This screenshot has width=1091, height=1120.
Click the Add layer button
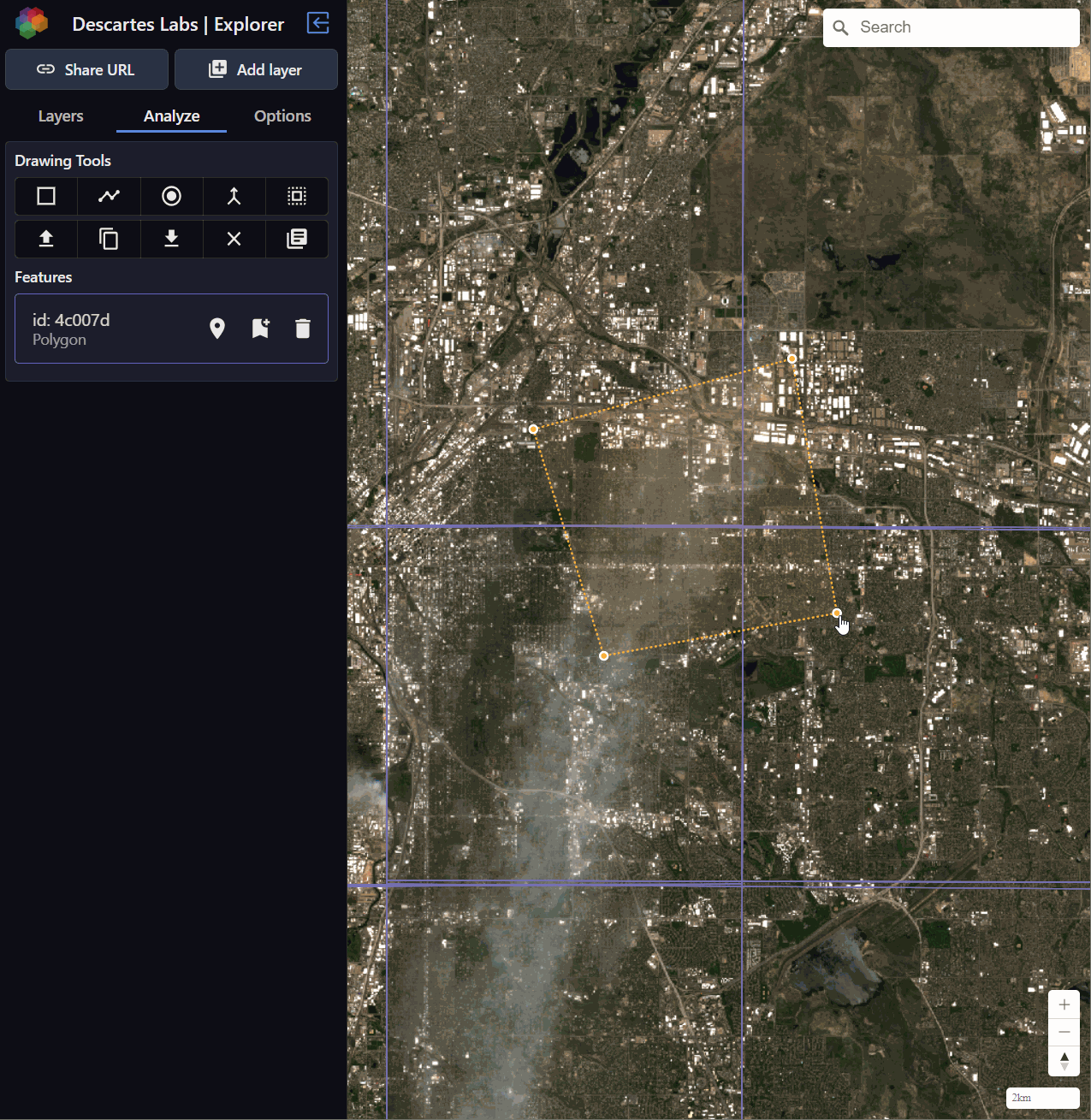point(256,69)
